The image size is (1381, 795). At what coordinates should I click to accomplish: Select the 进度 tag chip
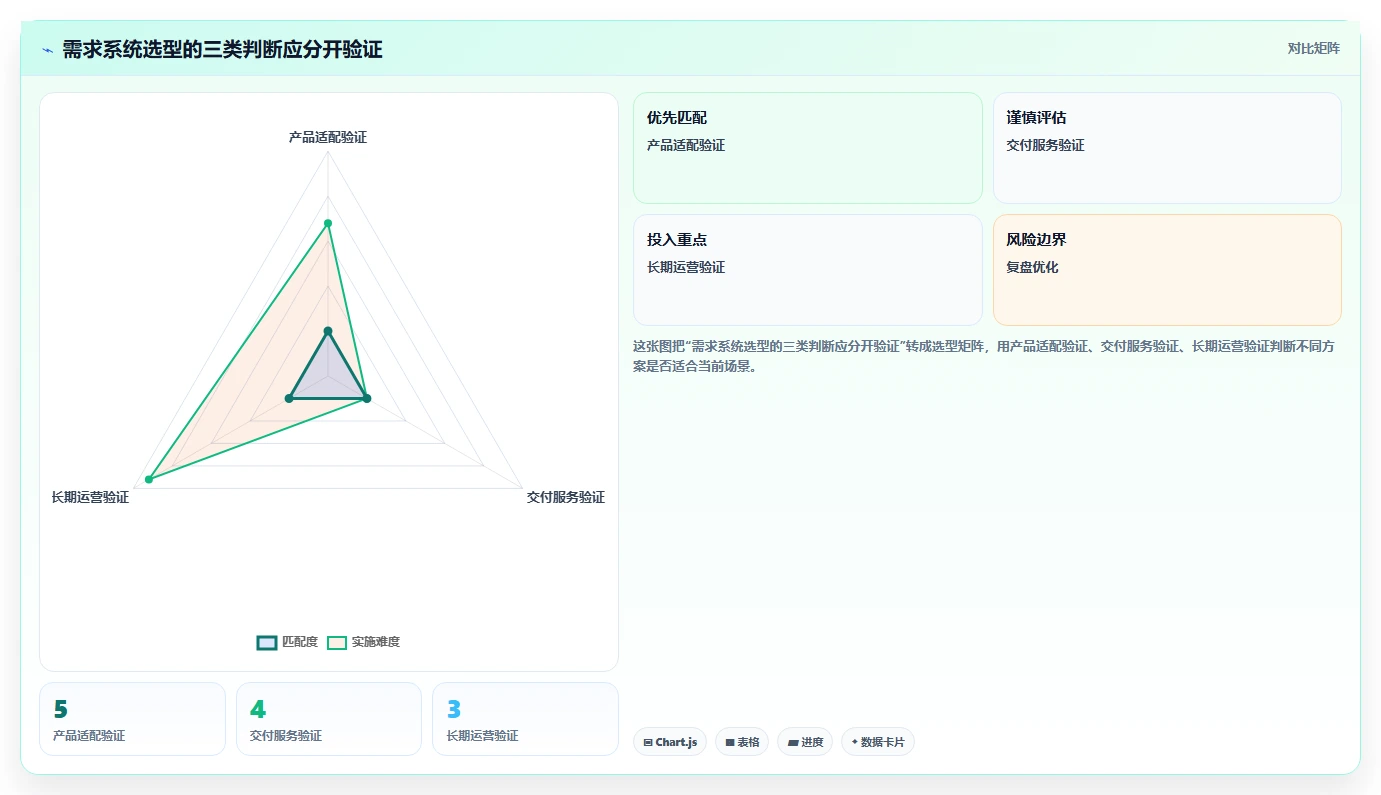(805, 742)
